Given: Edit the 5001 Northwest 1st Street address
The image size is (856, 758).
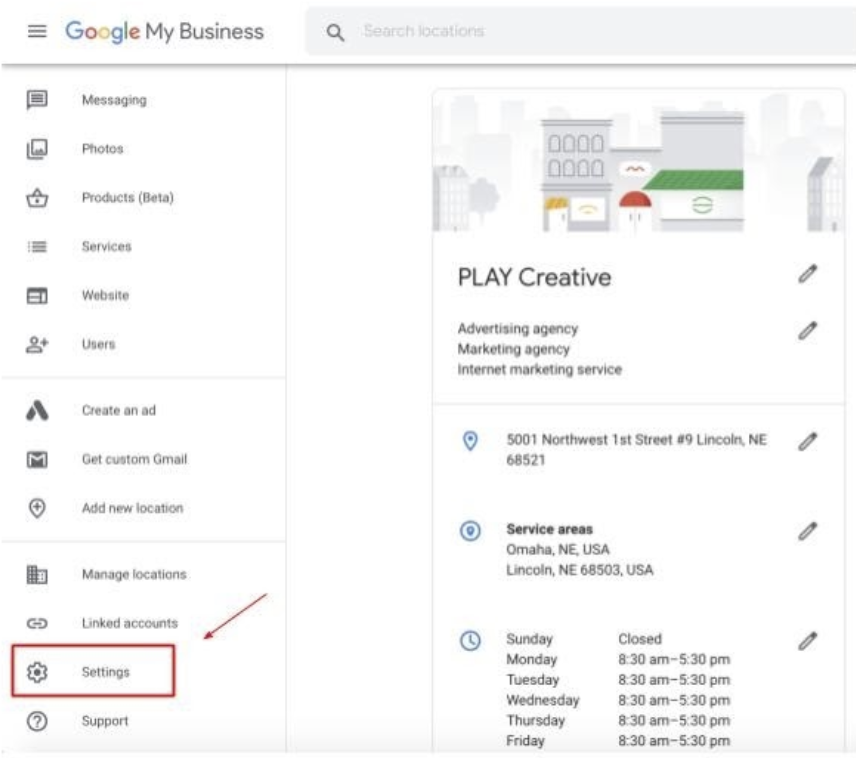Looking at the screenshot, I should [807, 442].
